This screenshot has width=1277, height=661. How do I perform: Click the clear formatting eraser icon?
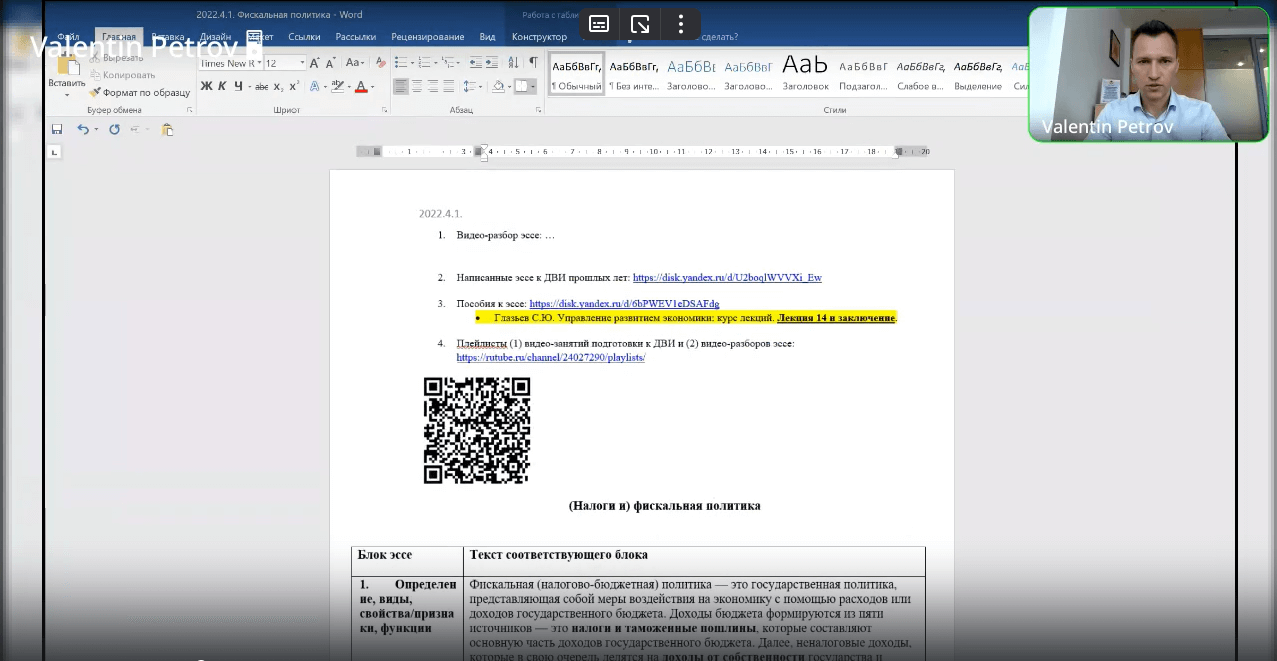click(380, 63)
